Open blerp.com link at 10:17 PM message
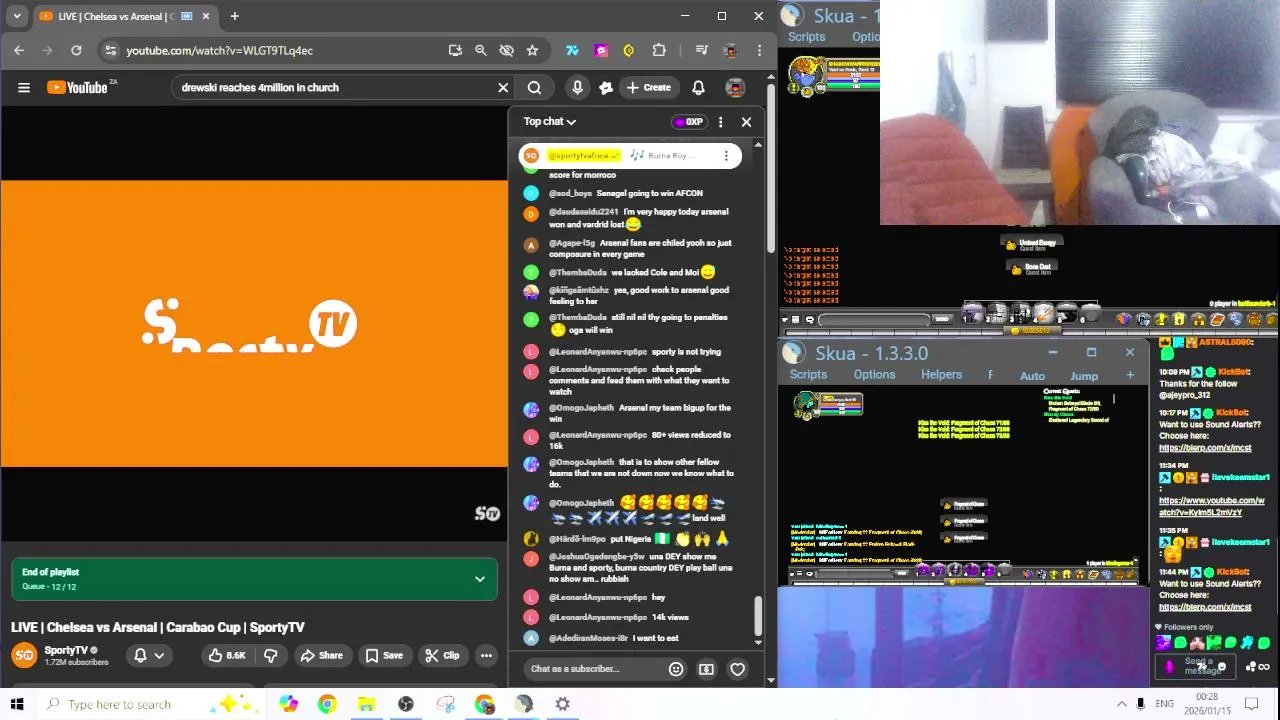The height and width of the screenshot is (720, 1280). point(1205,448)
